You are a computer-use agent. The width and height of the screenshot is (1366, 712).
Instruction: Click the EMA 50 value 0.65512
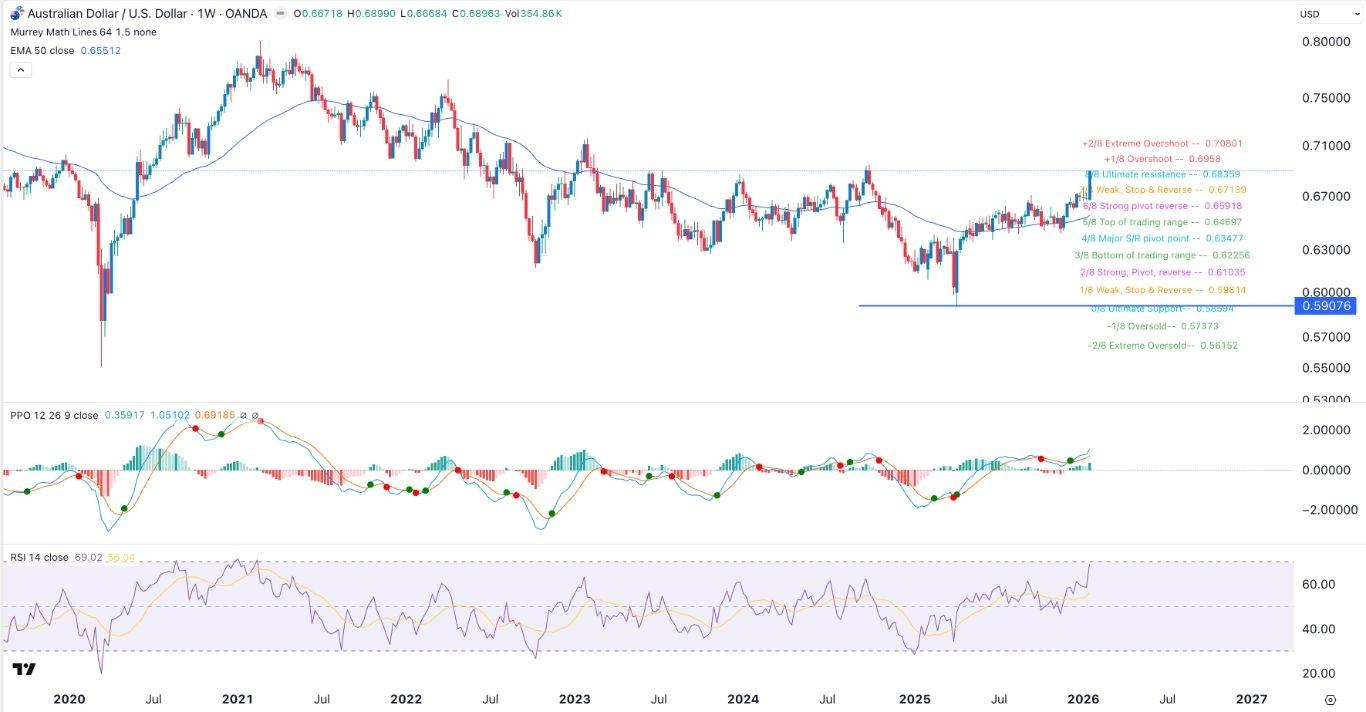pos(100,49)
